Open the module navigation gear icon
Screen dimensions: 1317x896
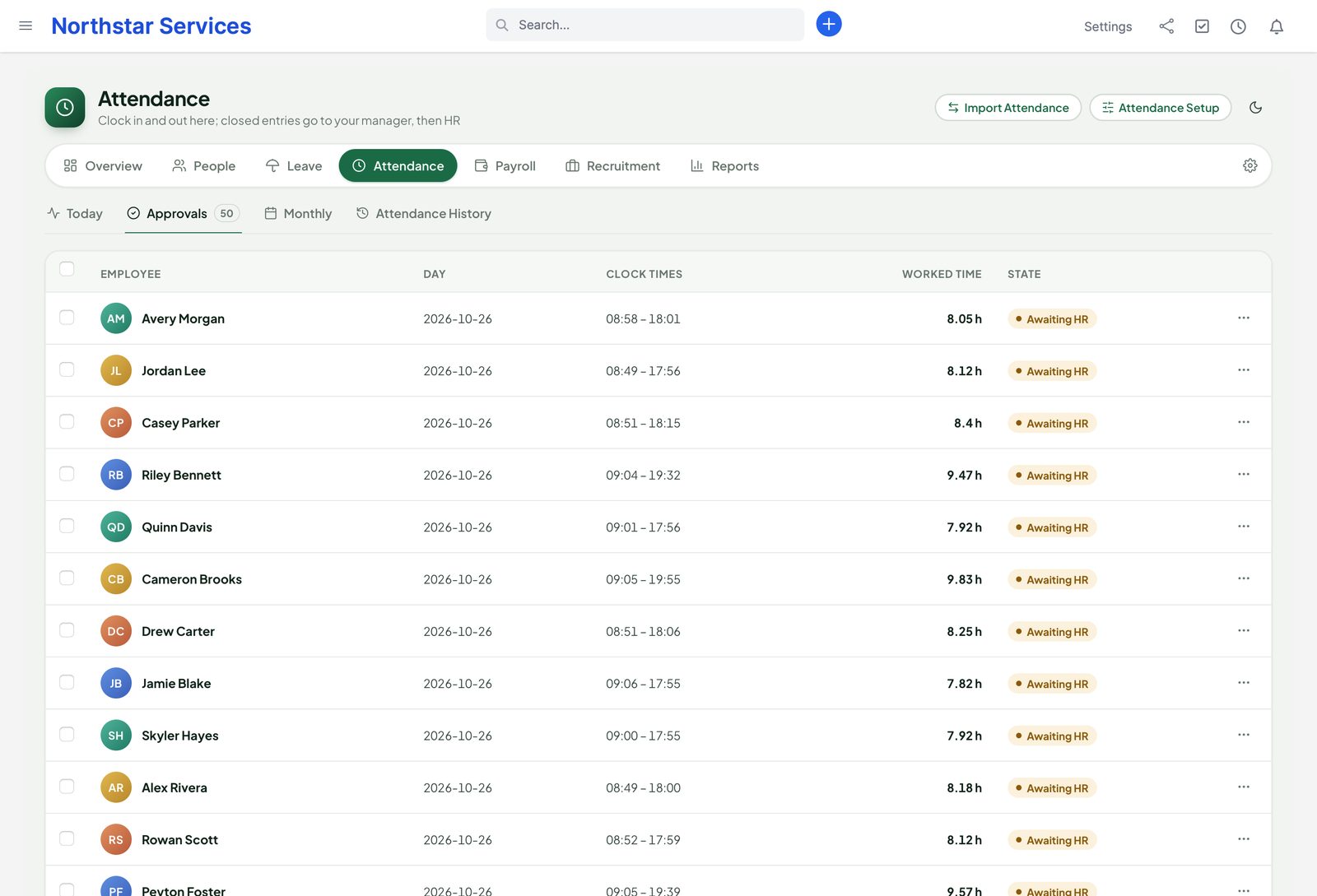1250,165
